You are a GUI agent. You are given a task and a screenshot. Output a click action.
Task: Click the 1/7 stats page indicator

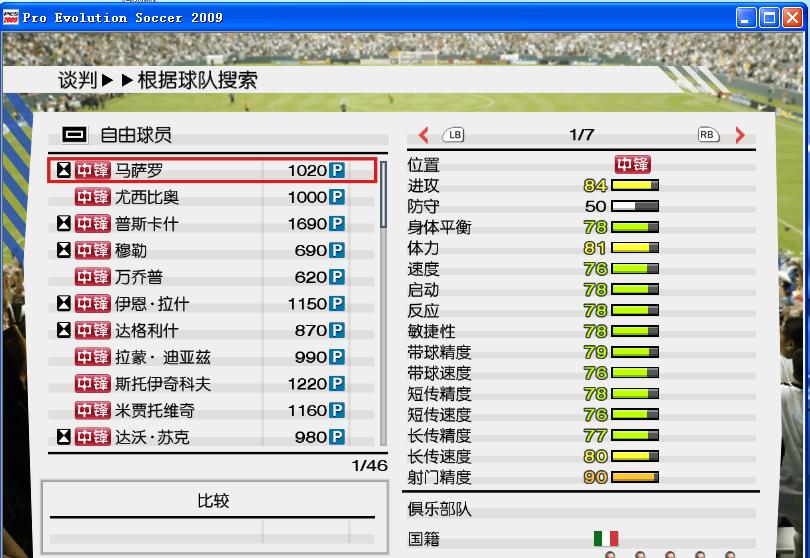pos(582,135)
